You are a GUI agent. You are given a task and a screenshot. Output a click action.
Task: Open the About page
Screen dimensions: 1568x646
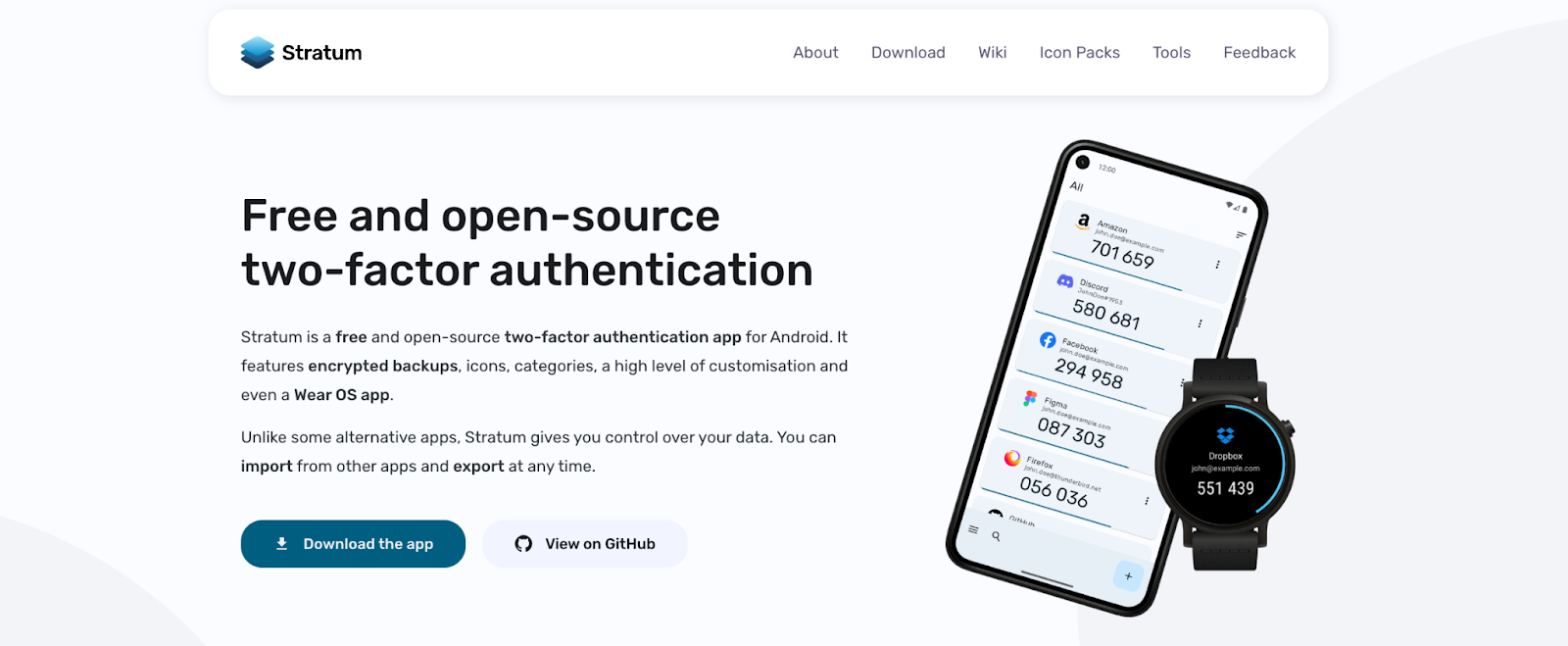[x=815, y=53]
